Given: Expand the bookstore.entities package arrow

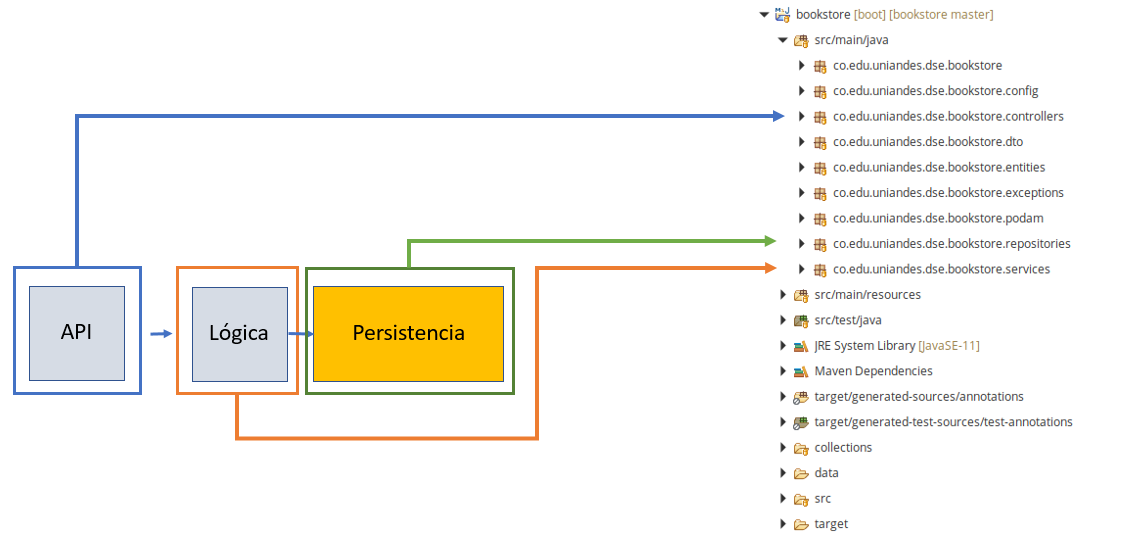Looking at the screenshot, I should 802,168.
